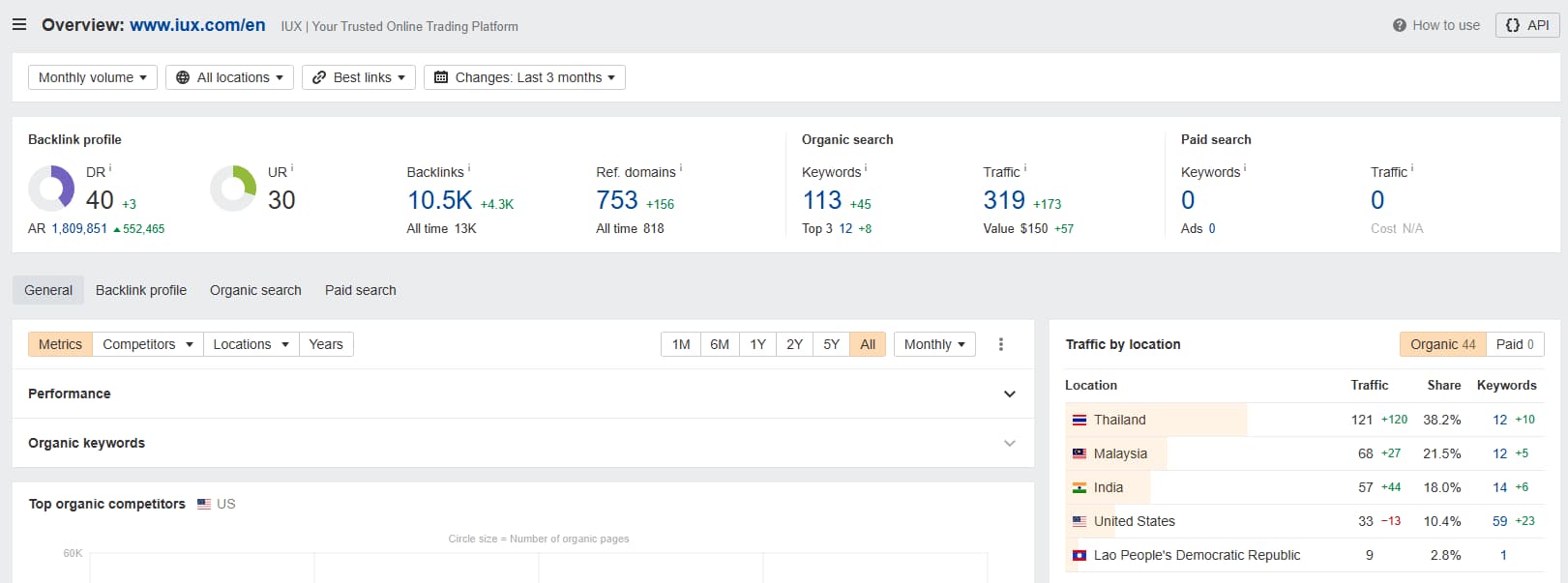Screen dimensions: 1568x583
Task: Click the Thailand flag icon
Action: (x=1080, y=421)
